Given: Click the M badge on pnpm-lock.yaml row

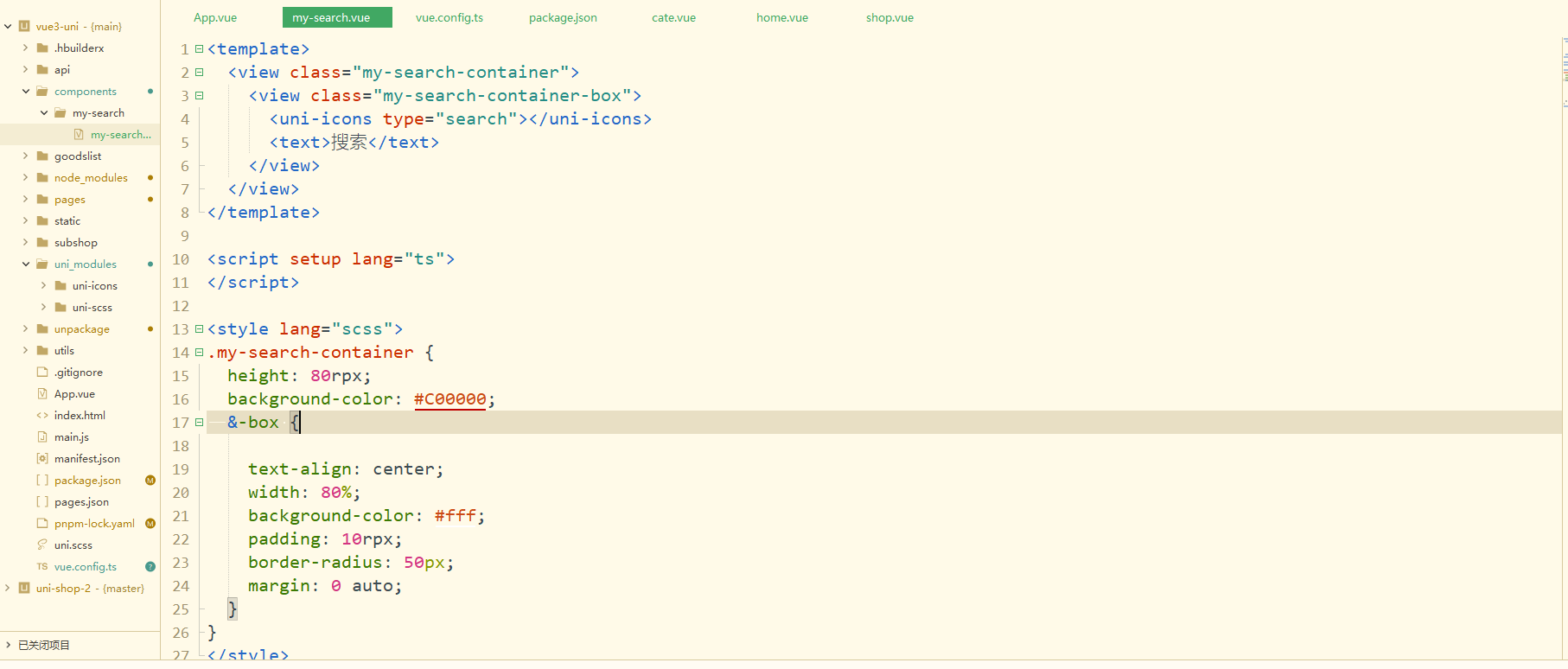Looking at the screenshot, I should coord(150,524).
